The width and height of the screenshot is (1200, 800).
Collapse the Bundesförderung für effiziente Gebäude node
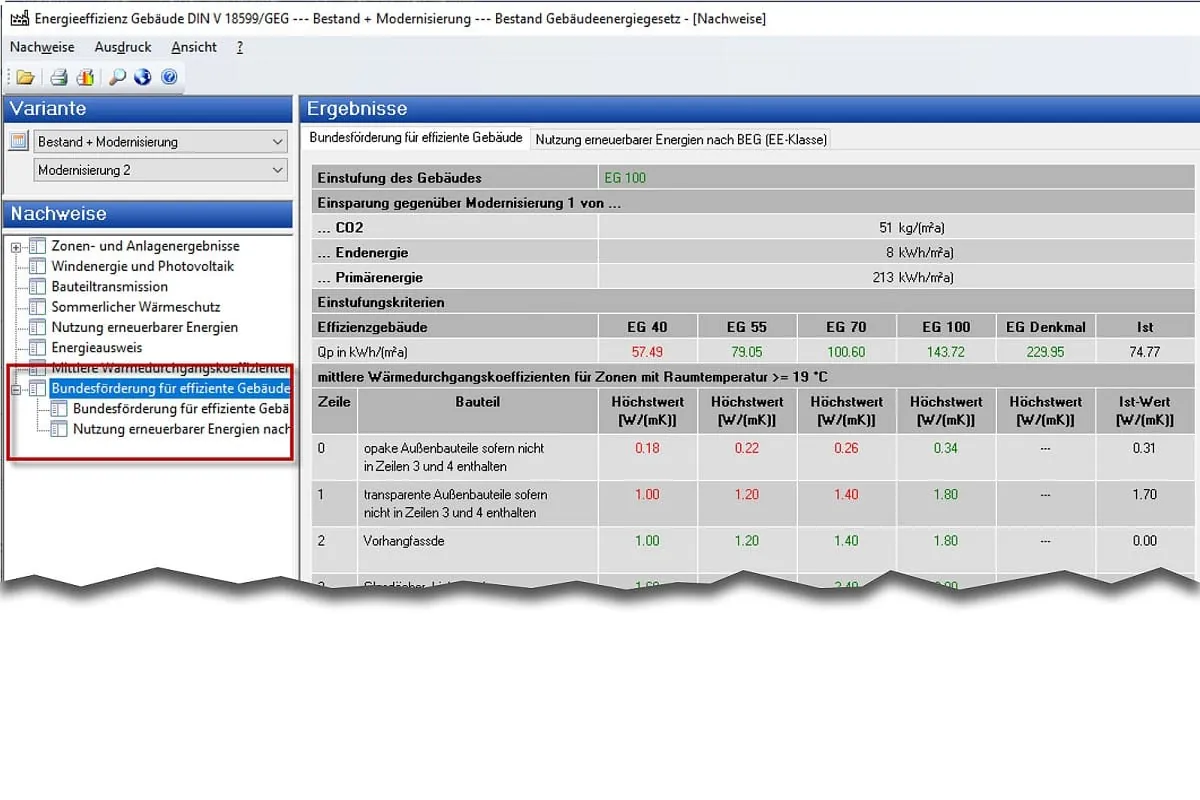coord(16,388)
